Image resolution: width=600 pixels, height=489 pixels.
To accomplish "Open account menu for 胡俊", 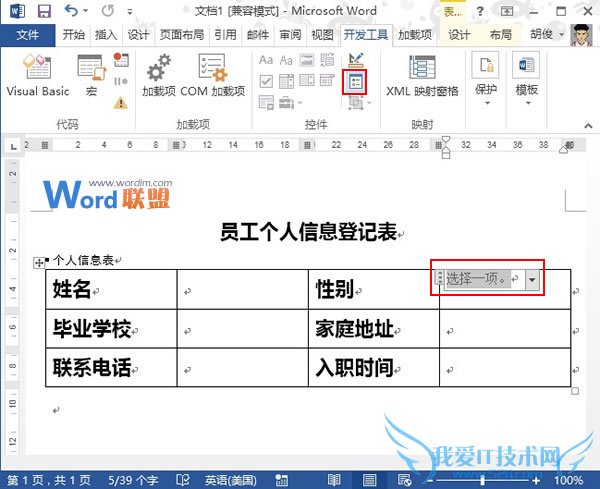I will [547, 35].
